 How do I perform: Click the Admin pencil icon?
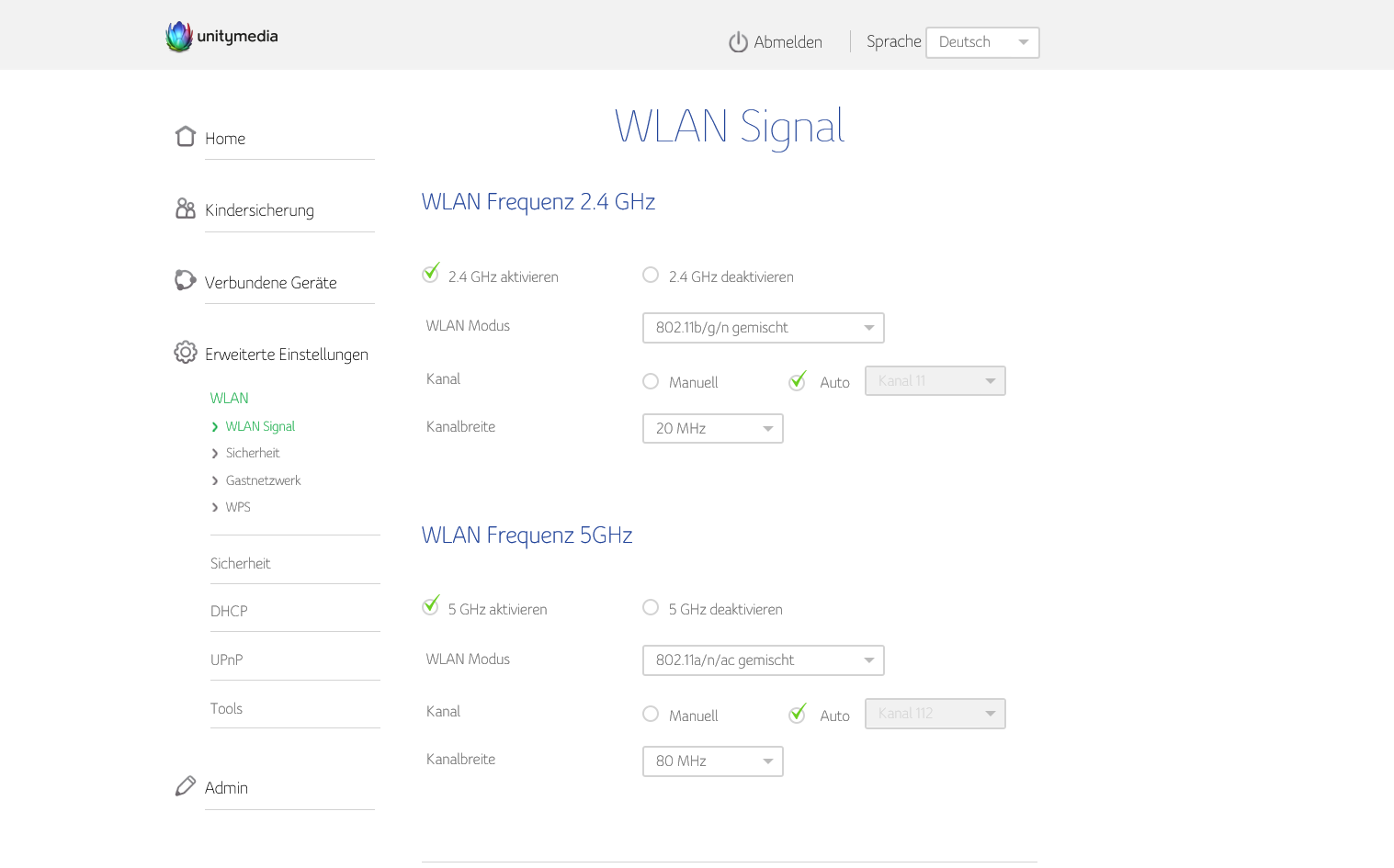186,786
